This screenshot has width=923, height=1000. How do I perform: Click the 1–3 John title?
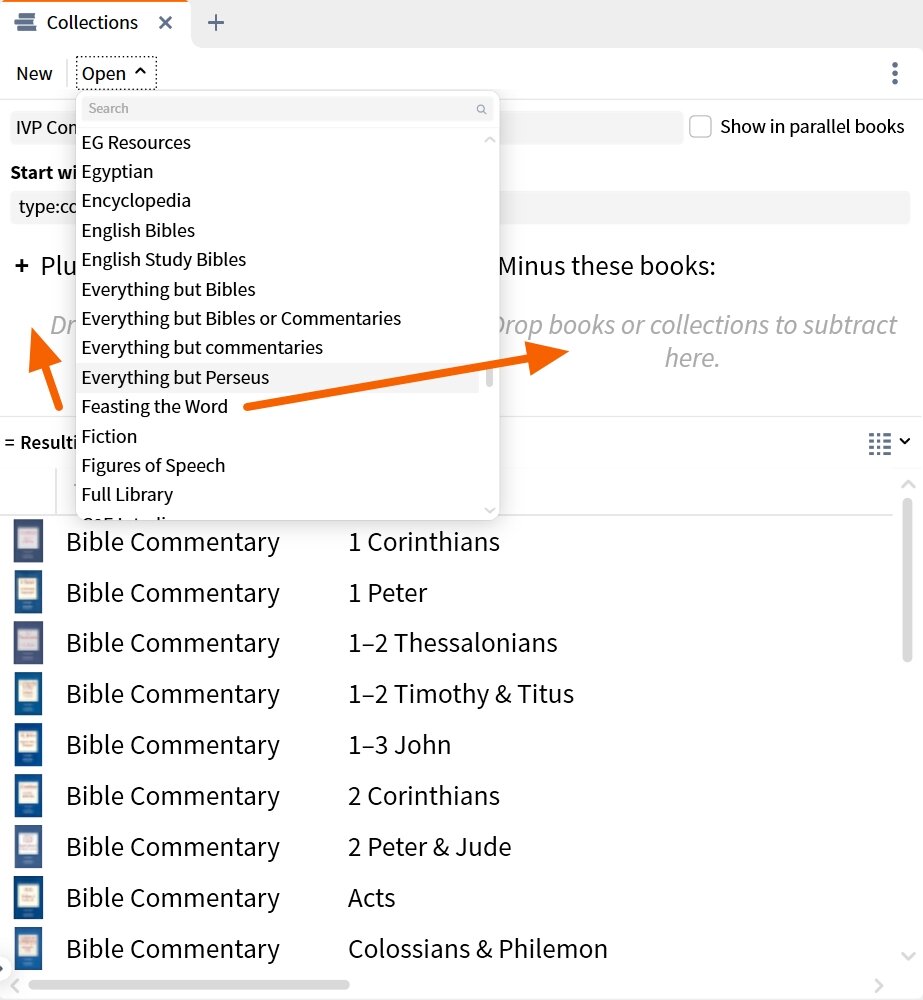(399, 745)
